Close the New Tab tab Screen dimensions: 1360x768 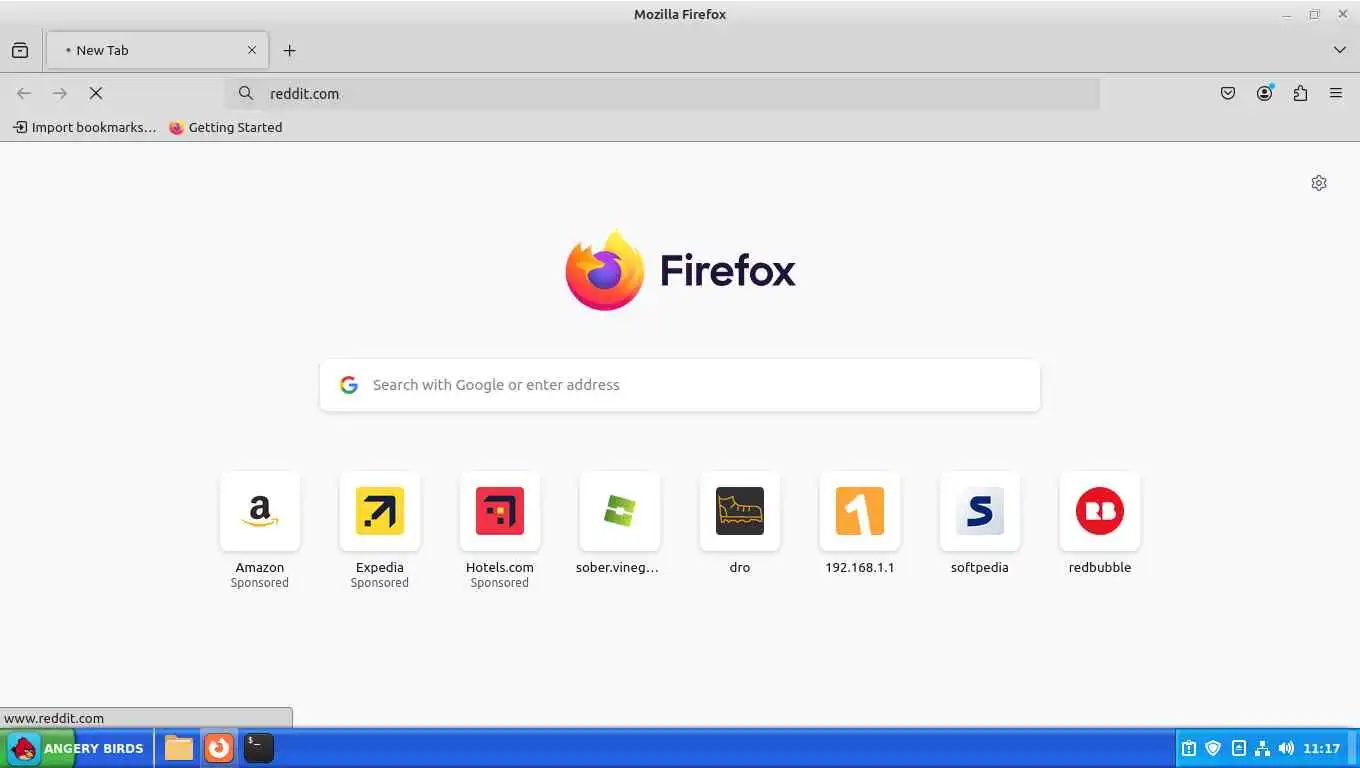252,50
